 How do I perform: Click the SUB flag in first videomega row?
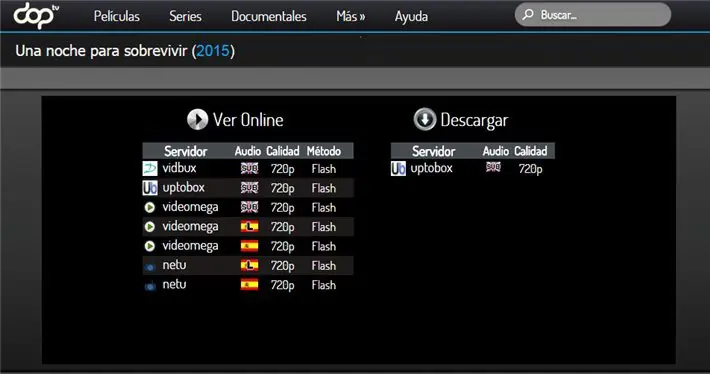pyautogui.click(x=249, y=207)
